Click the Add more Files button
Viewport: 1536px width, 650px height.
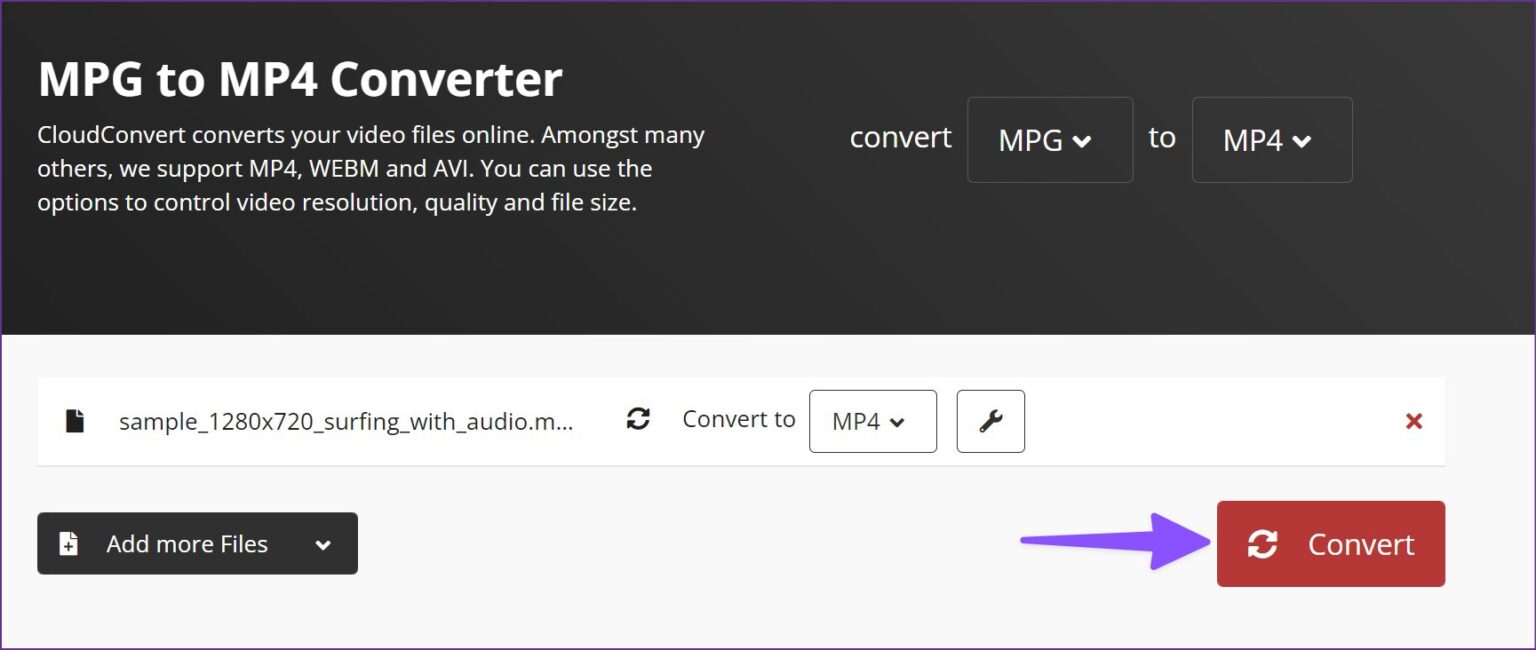point(186,543)
